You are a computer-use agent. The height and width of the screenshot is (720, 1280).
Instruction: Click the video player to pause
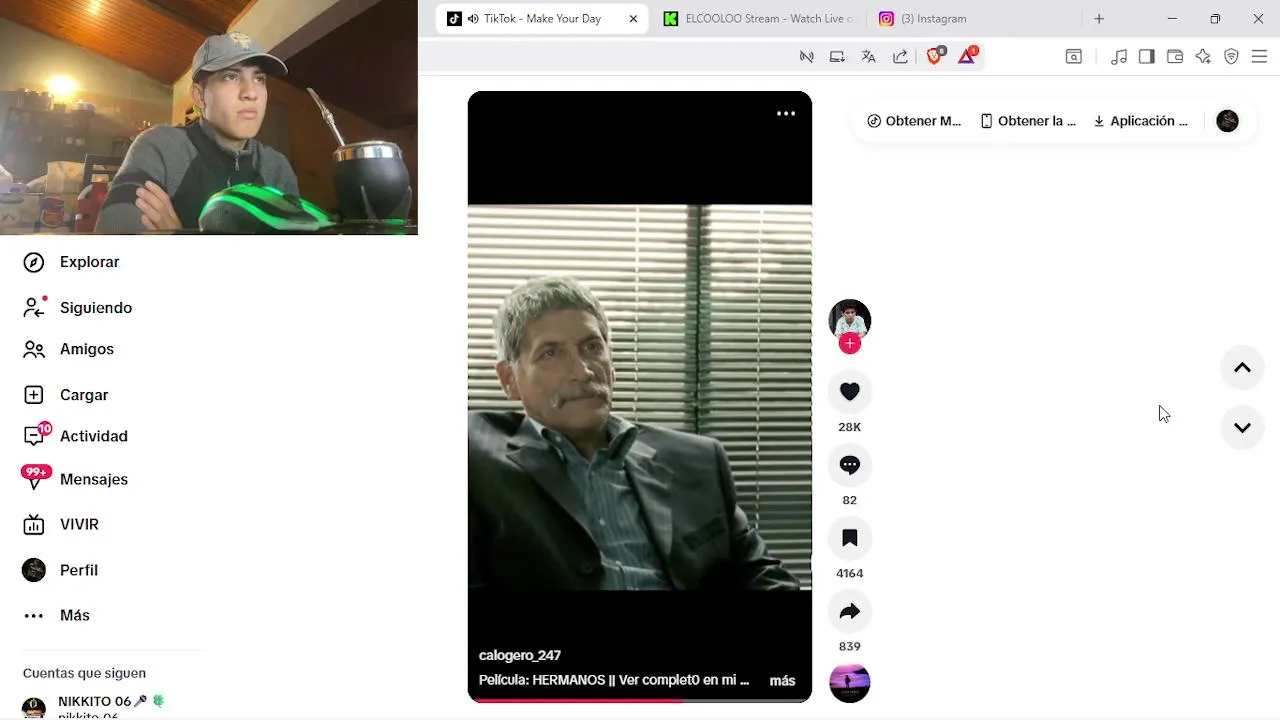click(x=640, y=397)
